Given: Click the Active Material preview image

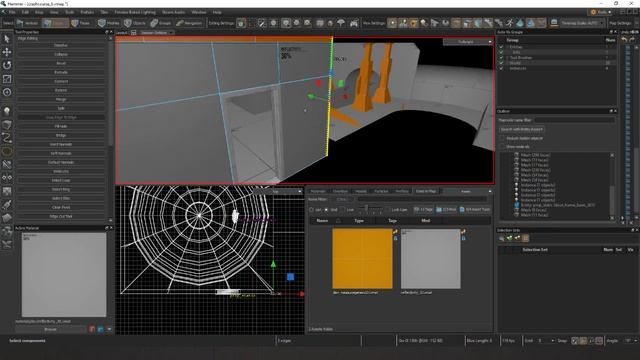Looking at the screenshot, I should tap(64, 275).
